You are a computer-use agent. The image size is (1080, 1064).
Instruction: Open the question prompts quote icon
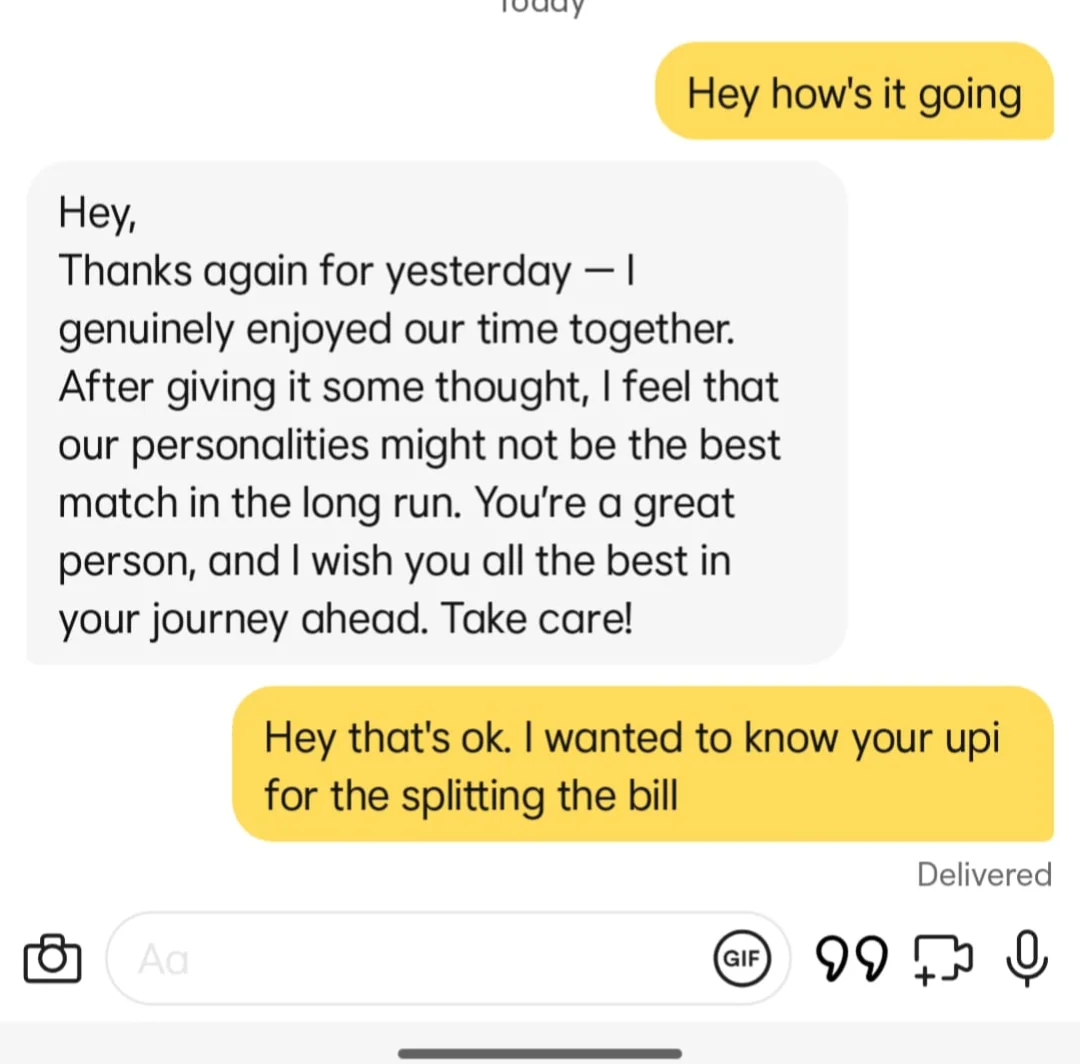pyautogui.click(x=851, y=958)
